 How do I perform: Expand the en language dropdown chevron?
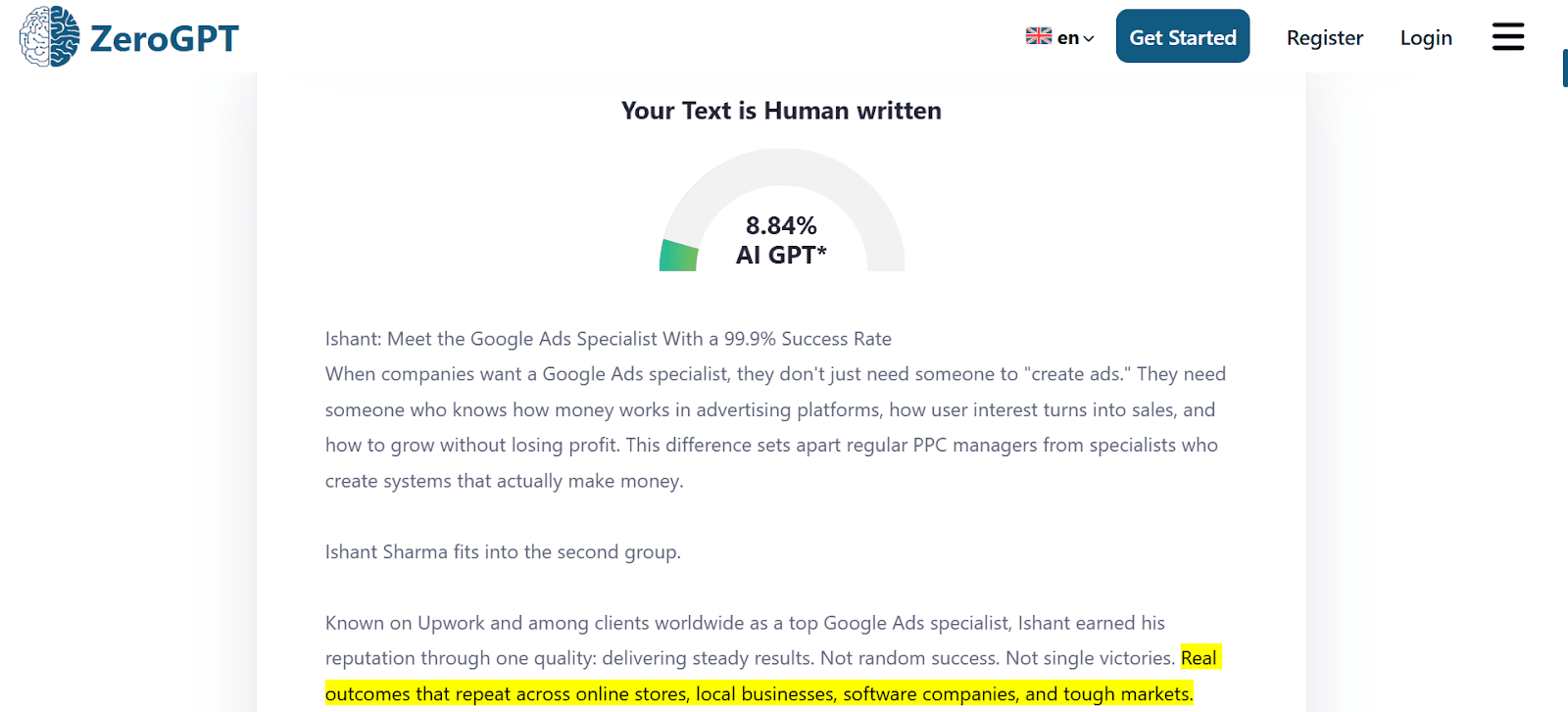point(1089,39)
